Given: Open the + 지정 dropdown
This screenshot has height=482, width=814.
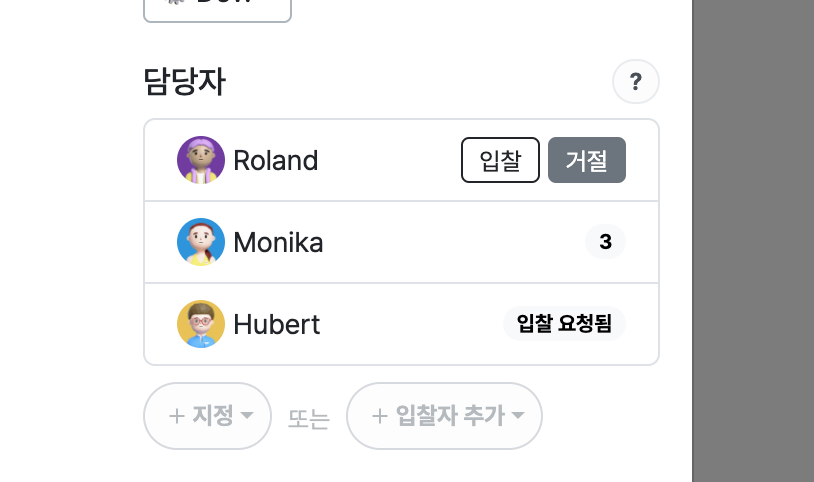Looking at the screenshot, I should [x=208, y=416].
